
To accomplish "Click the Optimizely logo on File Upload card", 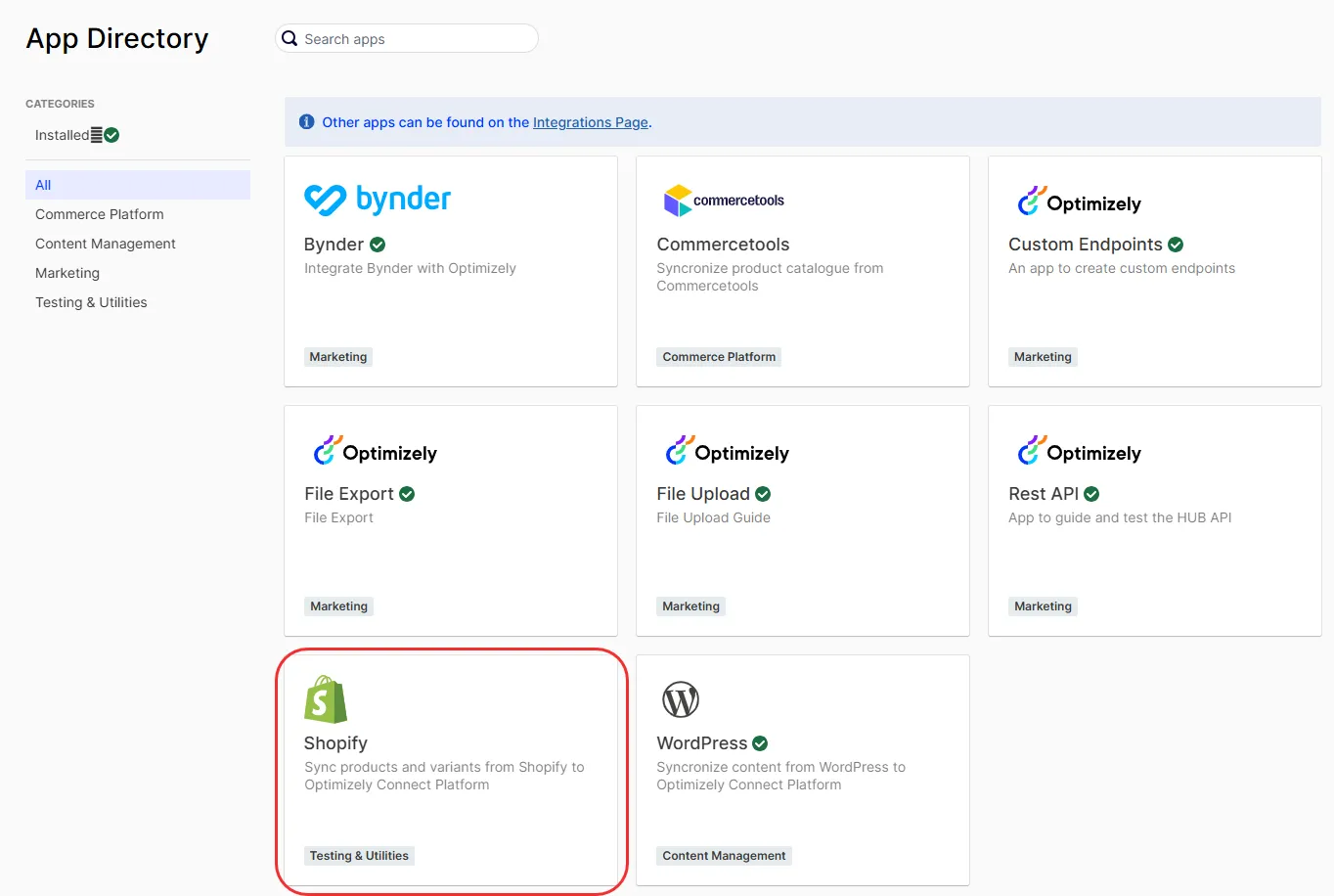I will tap(728, 451).
